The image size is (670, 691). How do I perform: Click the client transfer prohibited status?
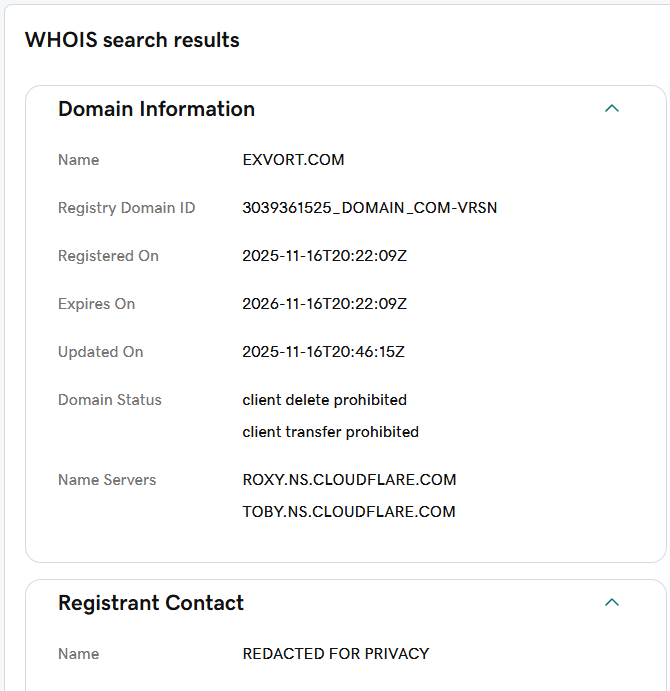[x=330, y=432]
